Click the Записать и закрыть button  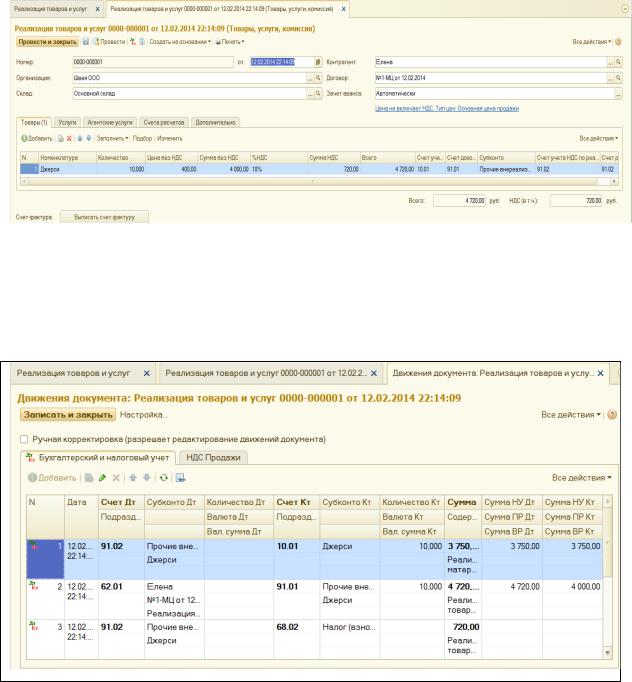click(68, 415)
